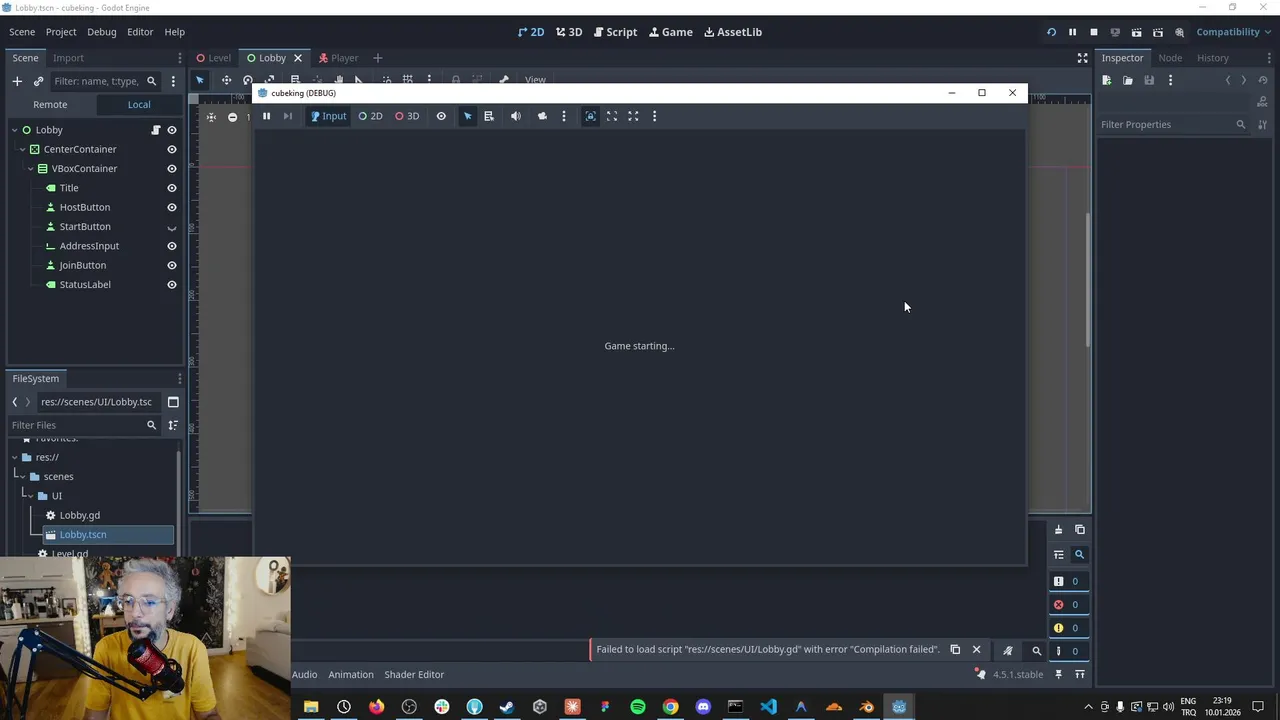
Task: Open the Animation bottom panel
Action: (351, 675)
